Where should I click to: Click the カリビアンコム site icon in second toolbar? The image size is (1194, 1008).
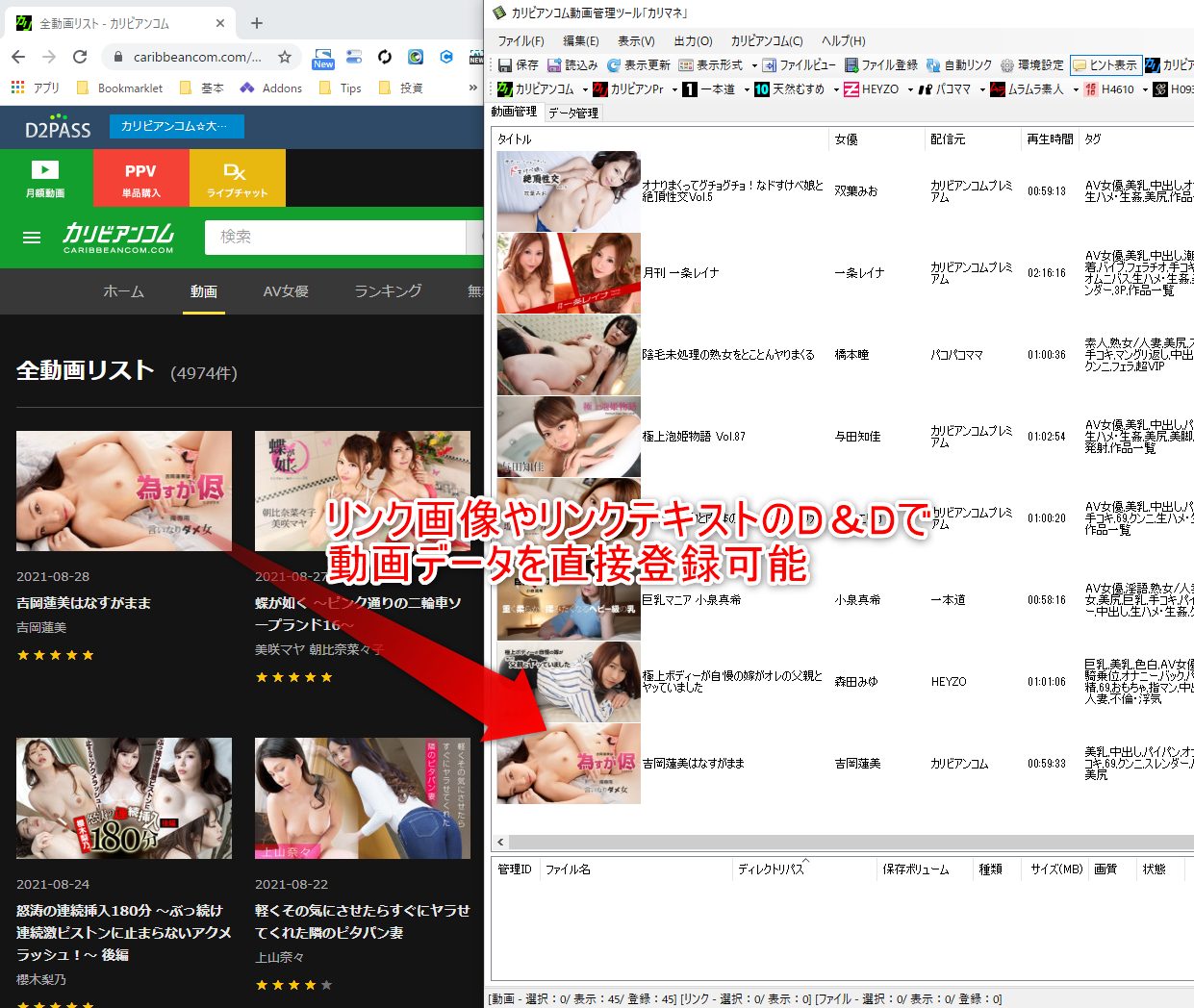505,89
